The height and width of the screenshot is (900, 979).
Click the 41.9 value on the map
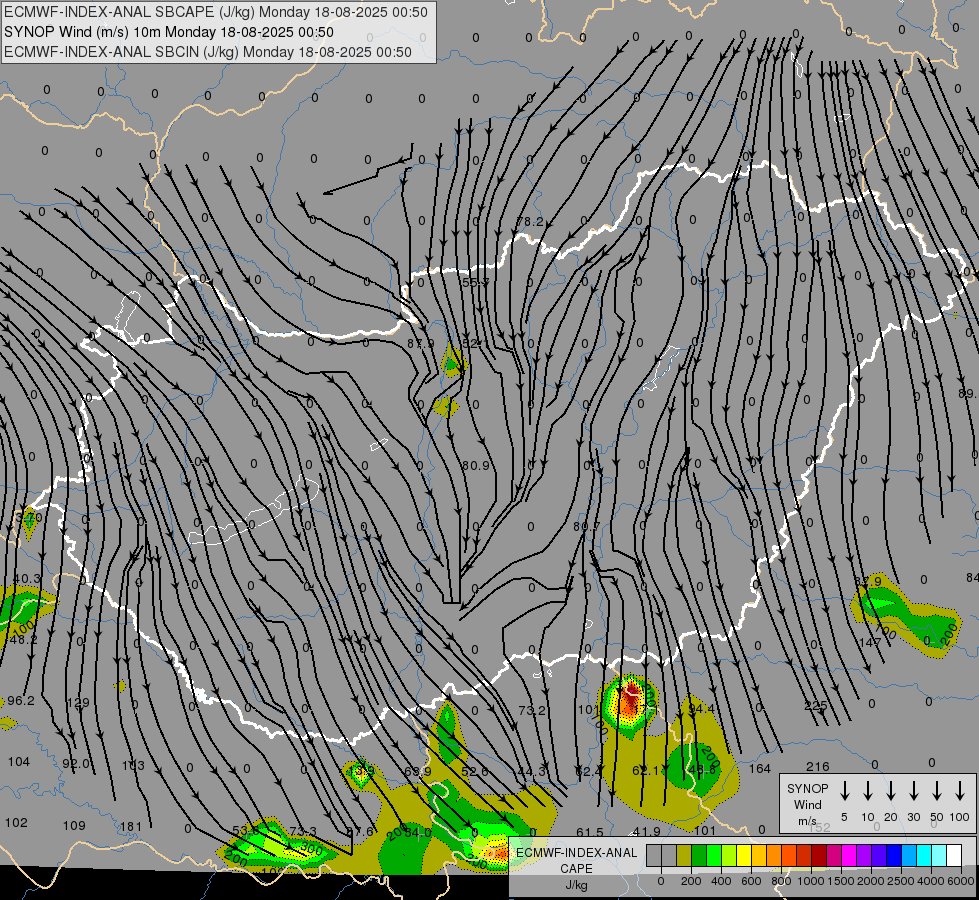click(646, 831)
